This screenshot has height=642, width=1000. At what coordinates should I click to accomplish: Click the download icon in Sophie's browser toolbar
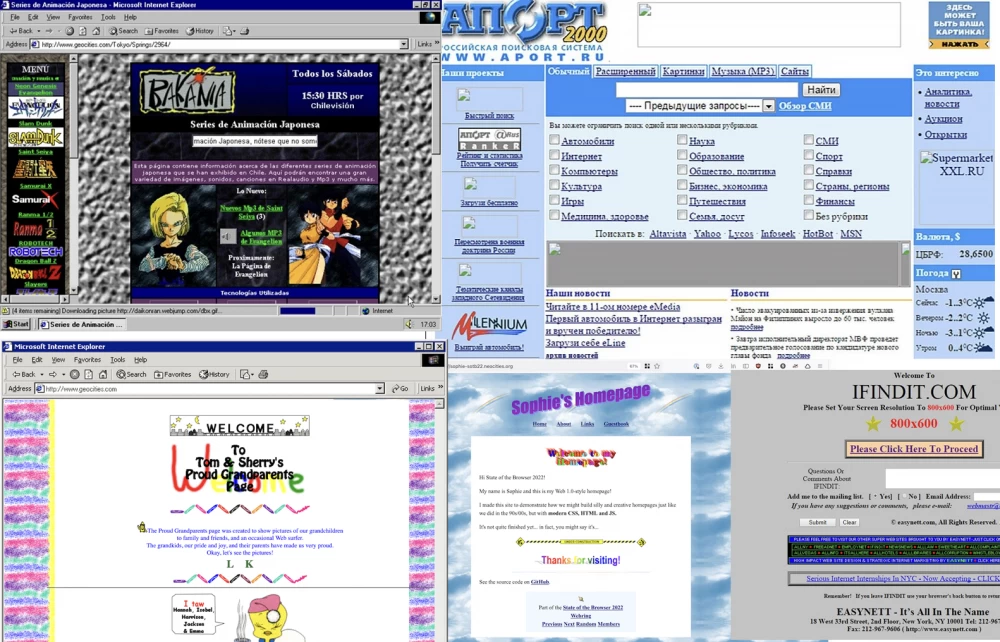pos(721,365)
